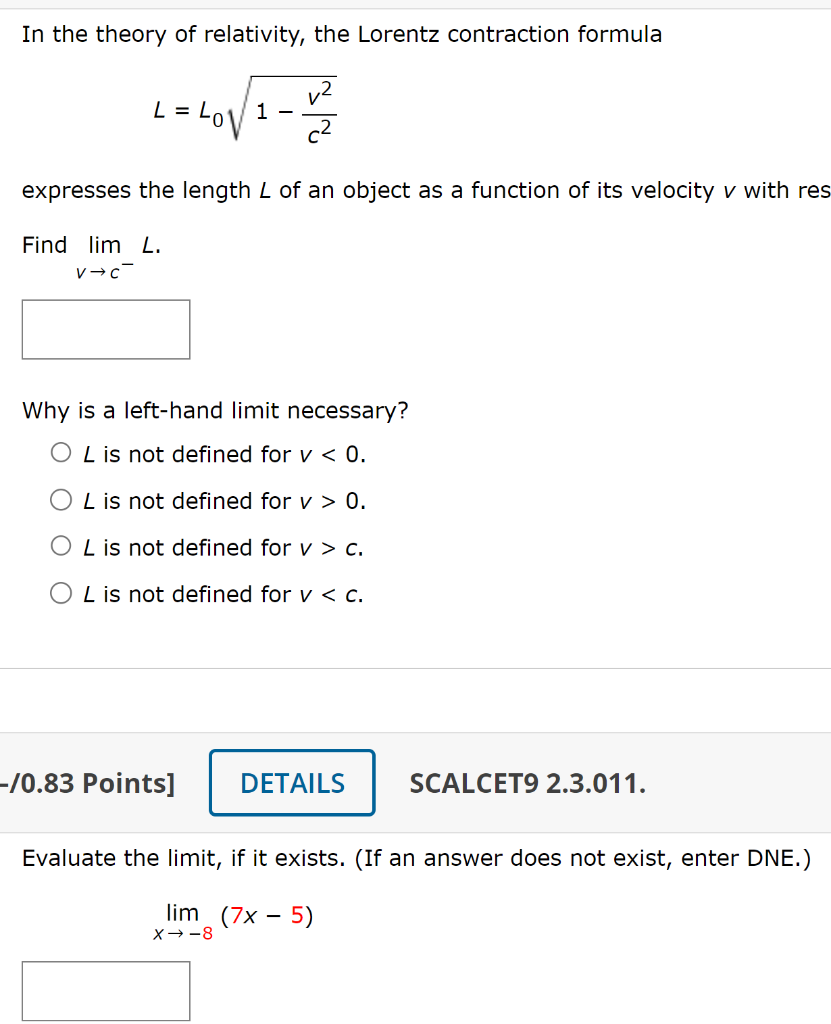Click the limit expression lim v→c− L
Image resolution: width=831 pixels, height=1024 pixels.
[110, 253]
